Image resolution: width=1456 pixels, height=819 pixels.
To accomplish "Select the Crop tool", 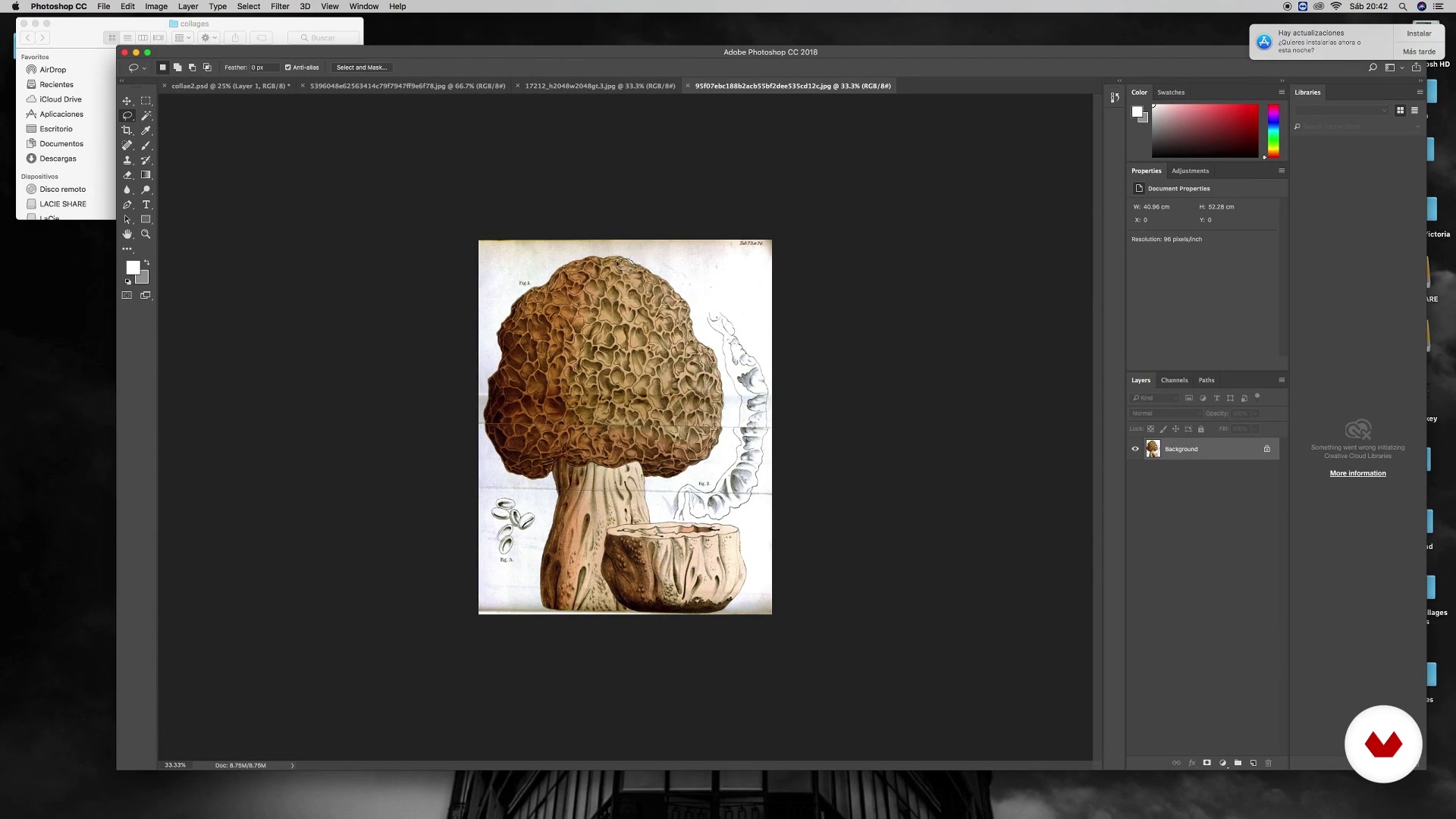I will 127,130.
